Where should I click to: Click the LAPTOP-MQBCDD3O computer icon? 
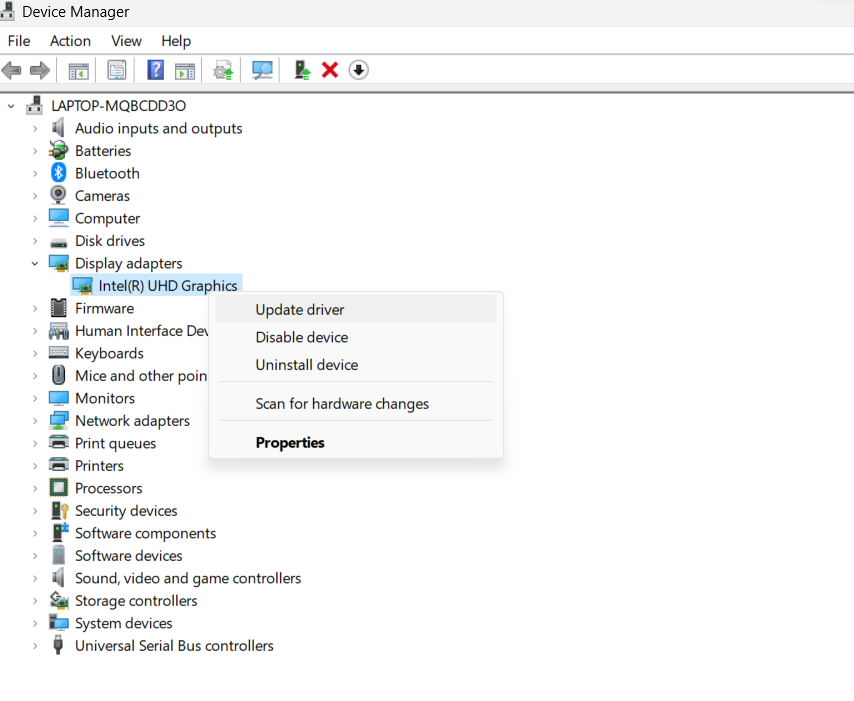[34, 105]
